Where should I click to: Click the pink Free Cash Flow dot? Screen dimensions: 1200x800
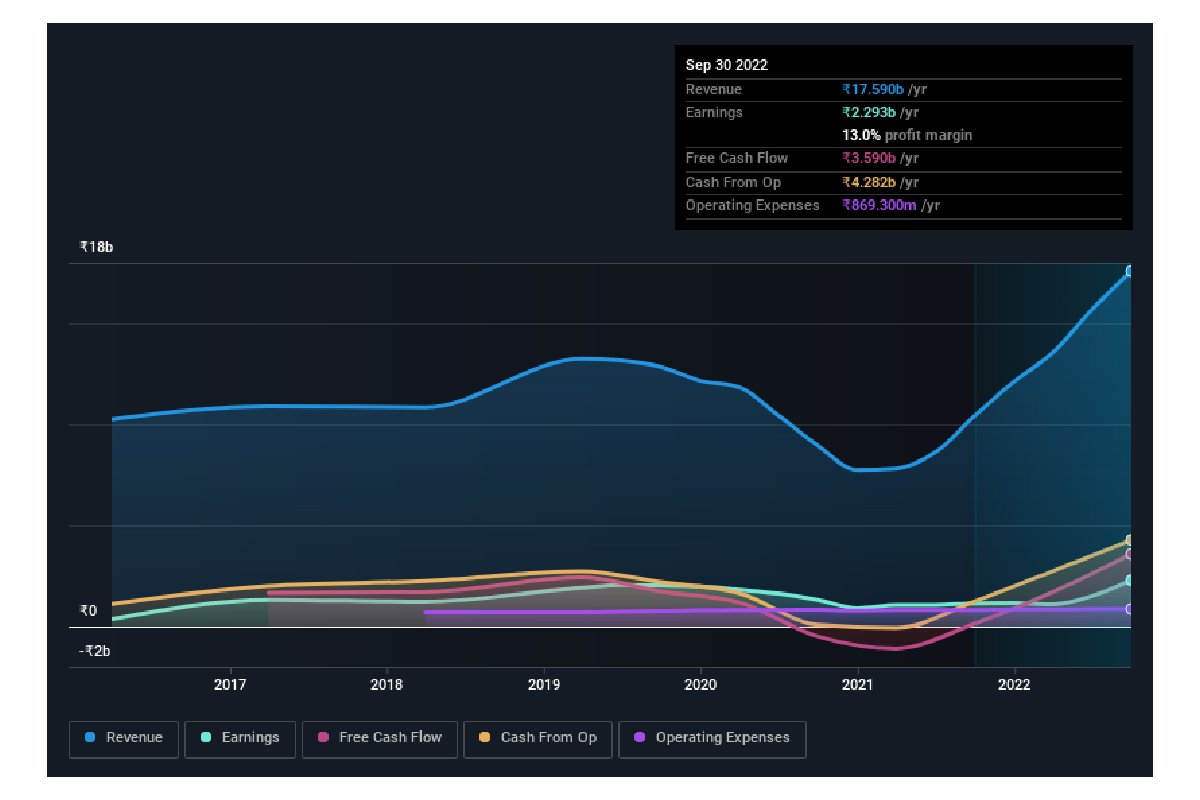[x=323, y=738]
